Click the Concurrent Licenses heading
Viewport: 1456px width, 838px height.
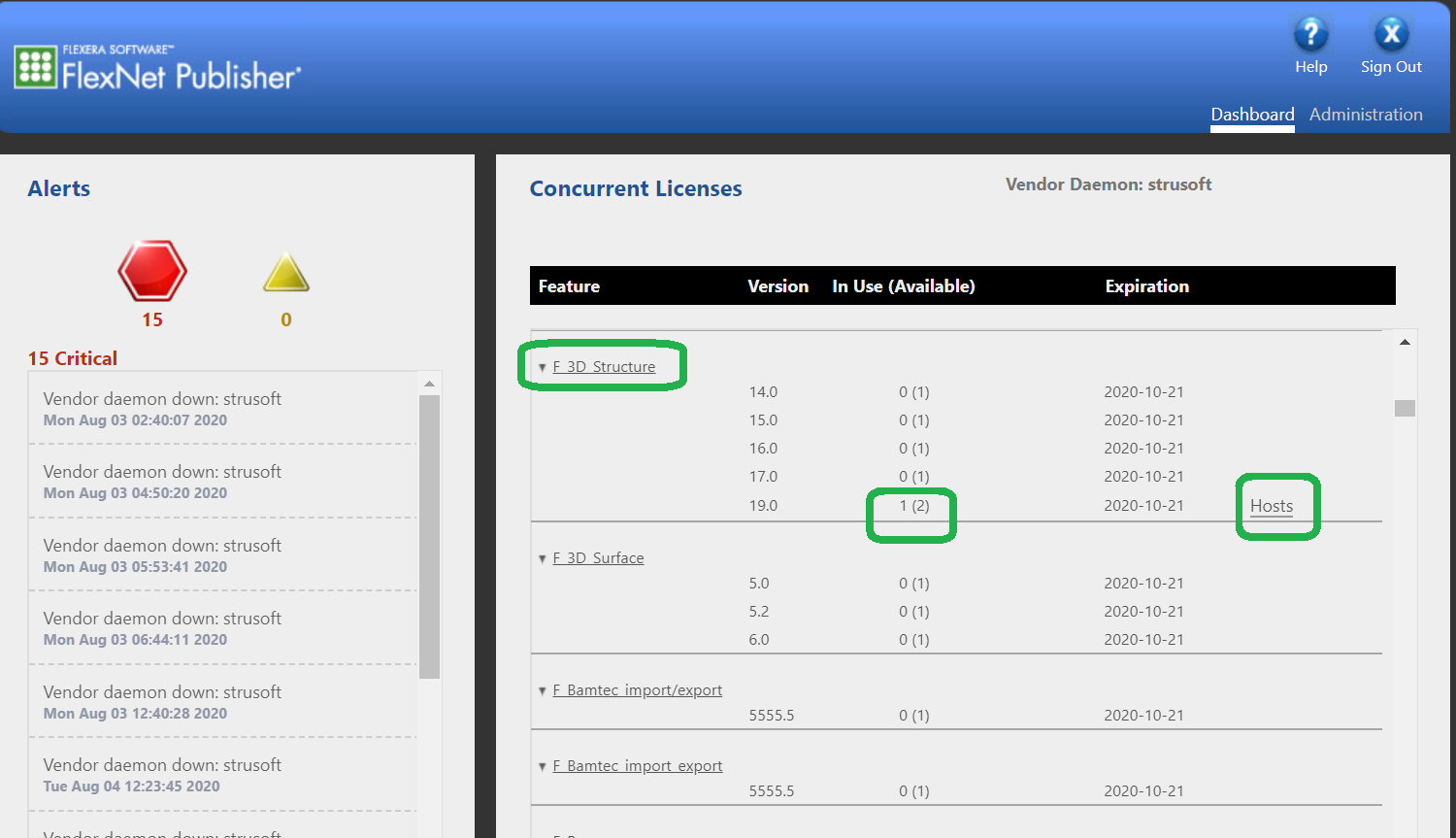(636, 188)
